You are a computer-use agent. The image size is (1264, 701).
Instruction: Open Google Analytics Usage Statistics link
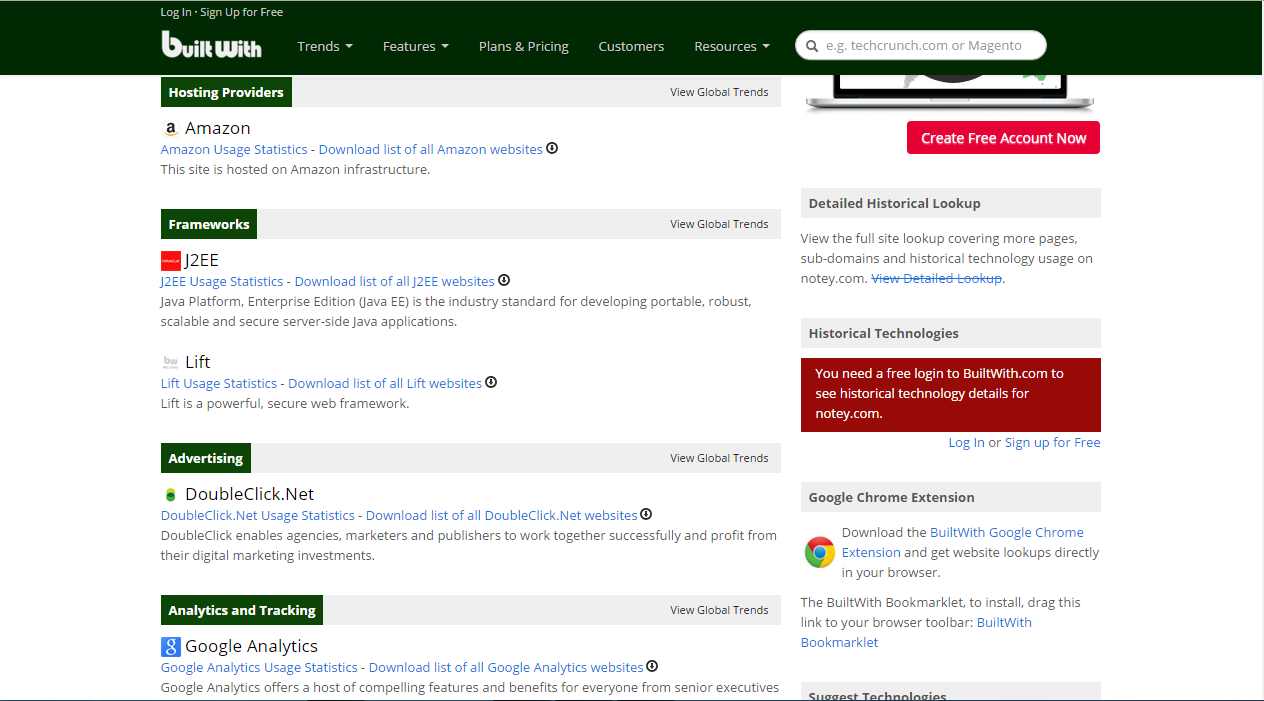click(259, 667)
